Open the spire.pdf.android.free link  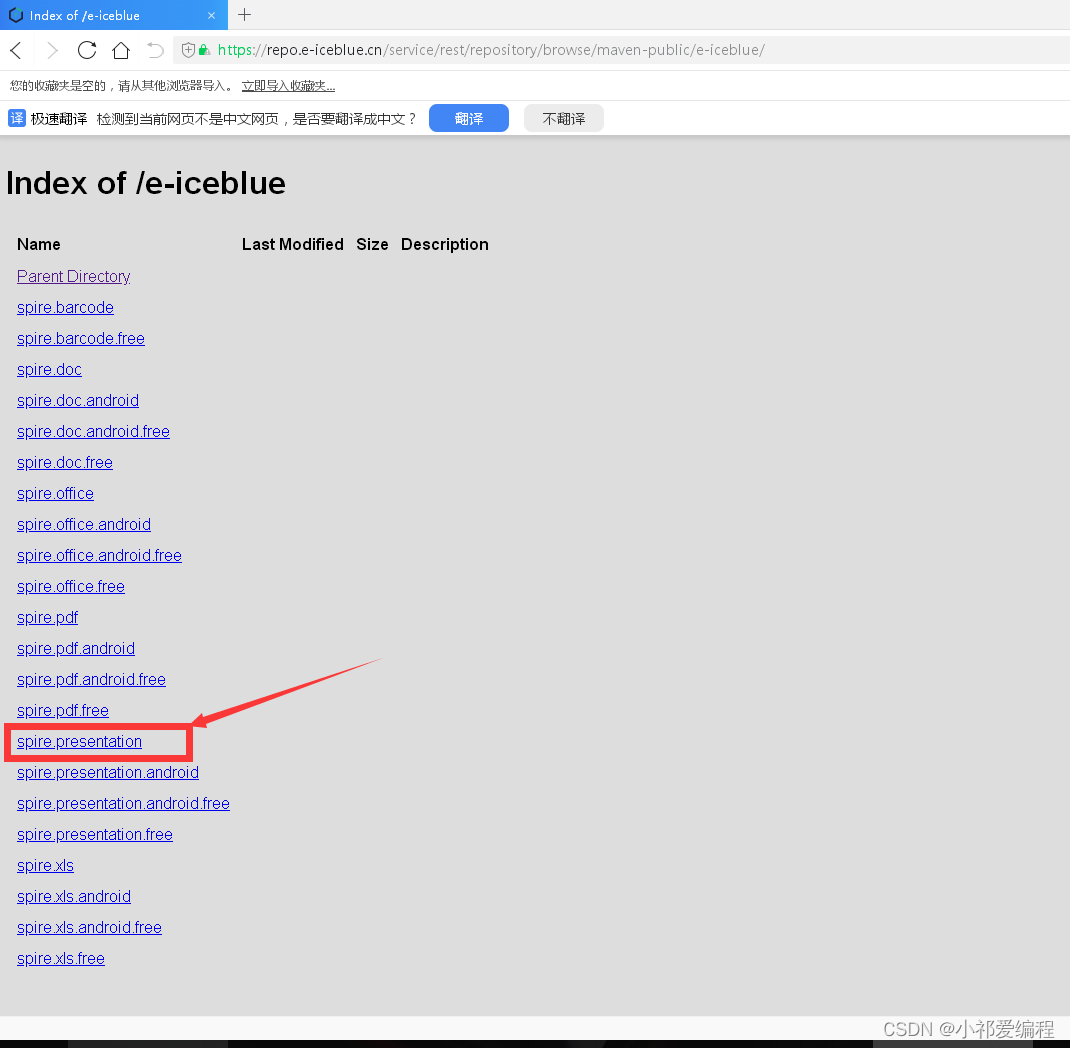point(91,680)
